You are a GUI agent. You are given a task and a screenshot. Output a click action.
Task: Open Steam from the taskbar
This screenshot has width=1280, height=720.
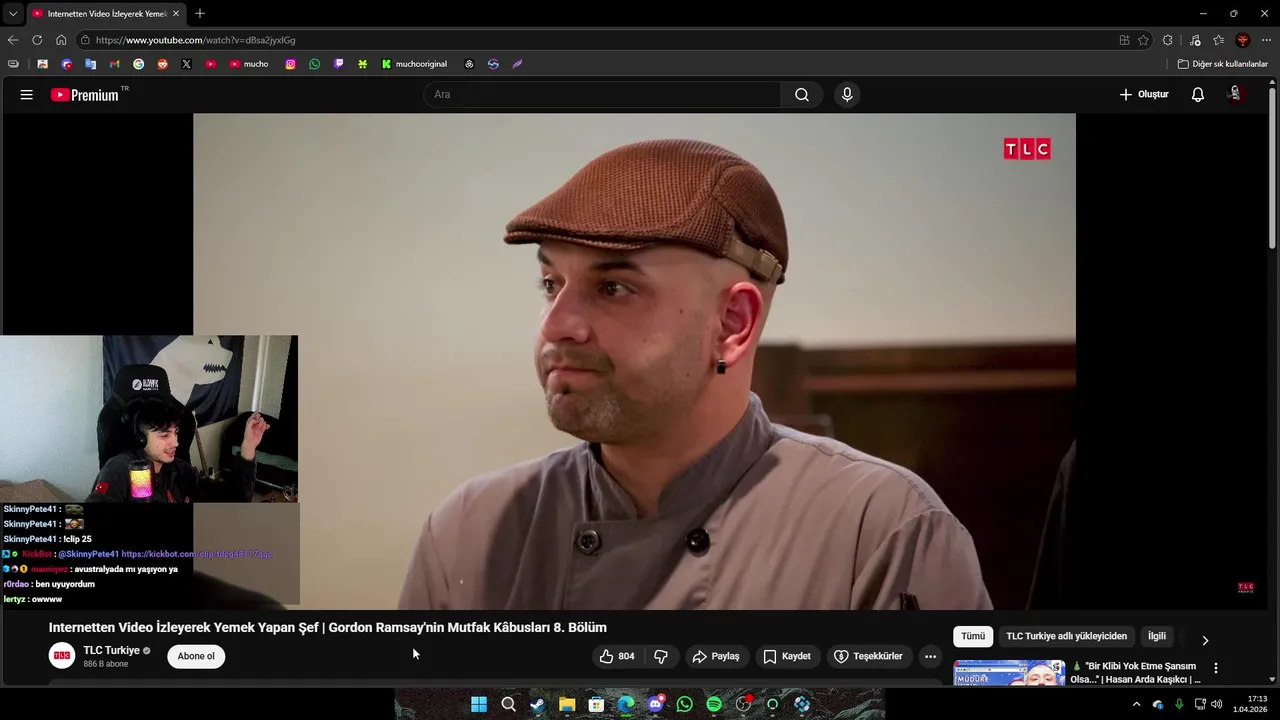pyautogui.click(x=538, y=704)
